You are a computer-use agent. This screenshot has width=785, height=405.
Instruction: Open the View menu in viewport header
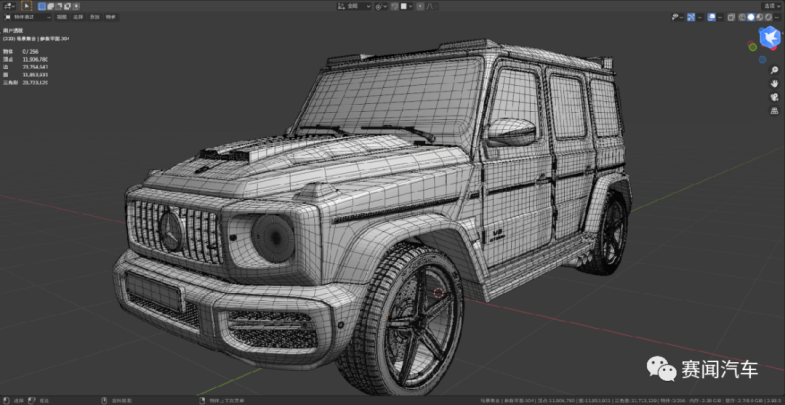(x=62, y=18)
